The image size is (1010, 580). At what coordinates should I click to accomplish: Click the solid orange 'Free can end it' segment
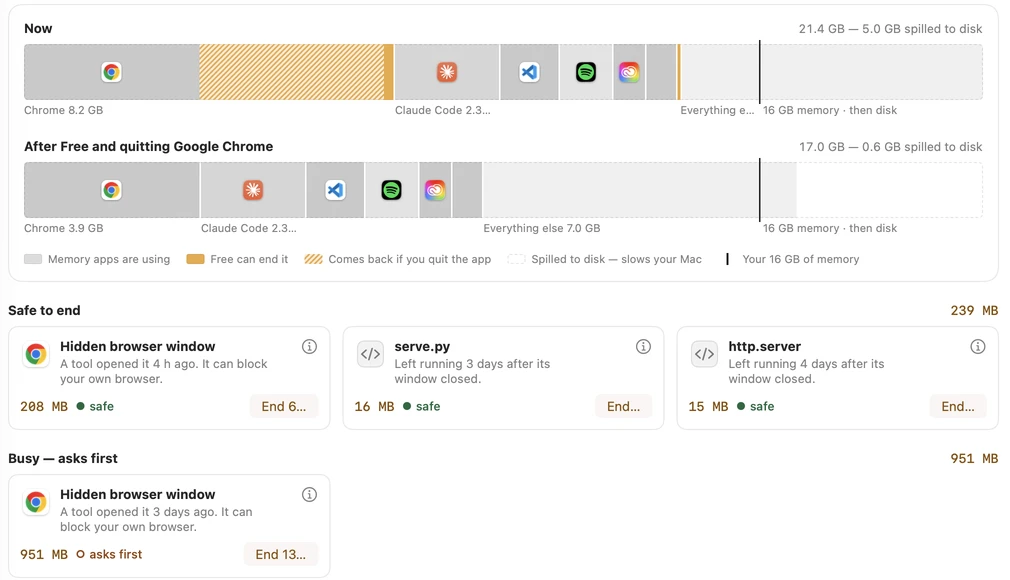coord(388,72)
